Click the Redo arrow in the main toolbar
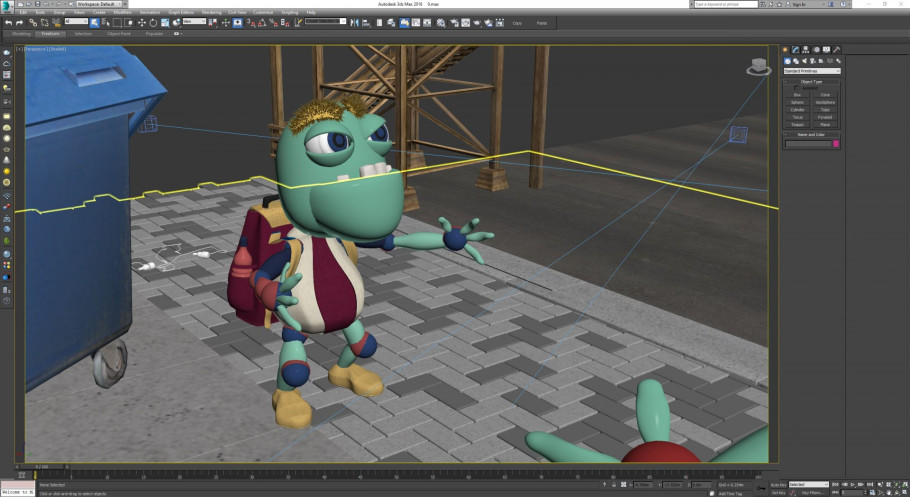Screen dimensions: 910x497 (19, 23)
